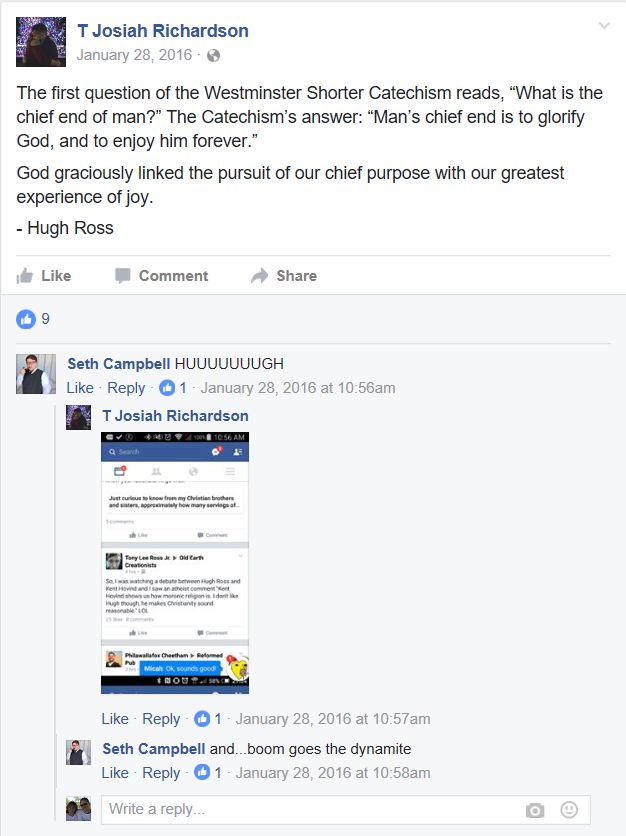This screenshot has width=626, height=836.
Task: Click T Josiah Richardson's post avatar
Action: click(x=41, y=42)
